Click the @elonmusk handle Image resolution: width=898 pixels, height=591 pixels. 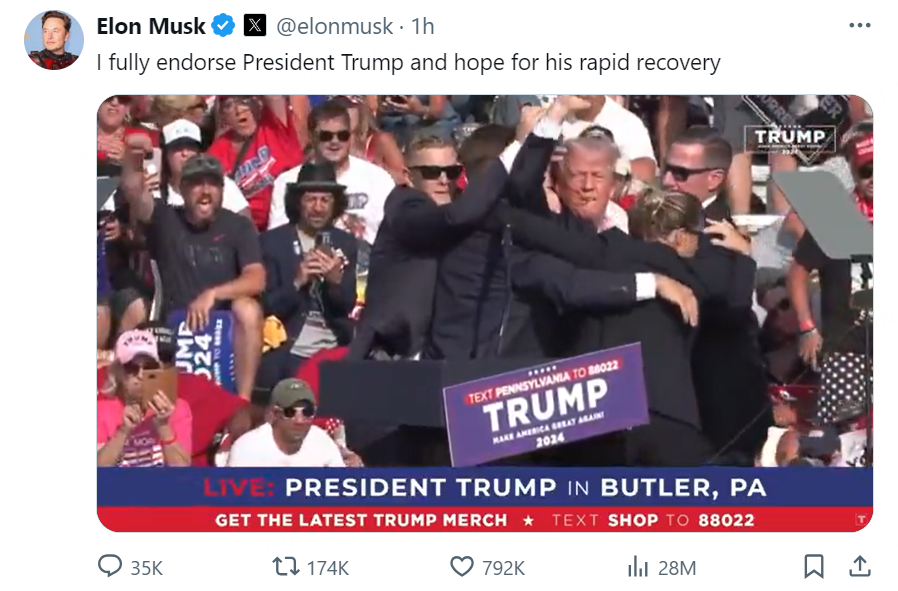[335, 26]
